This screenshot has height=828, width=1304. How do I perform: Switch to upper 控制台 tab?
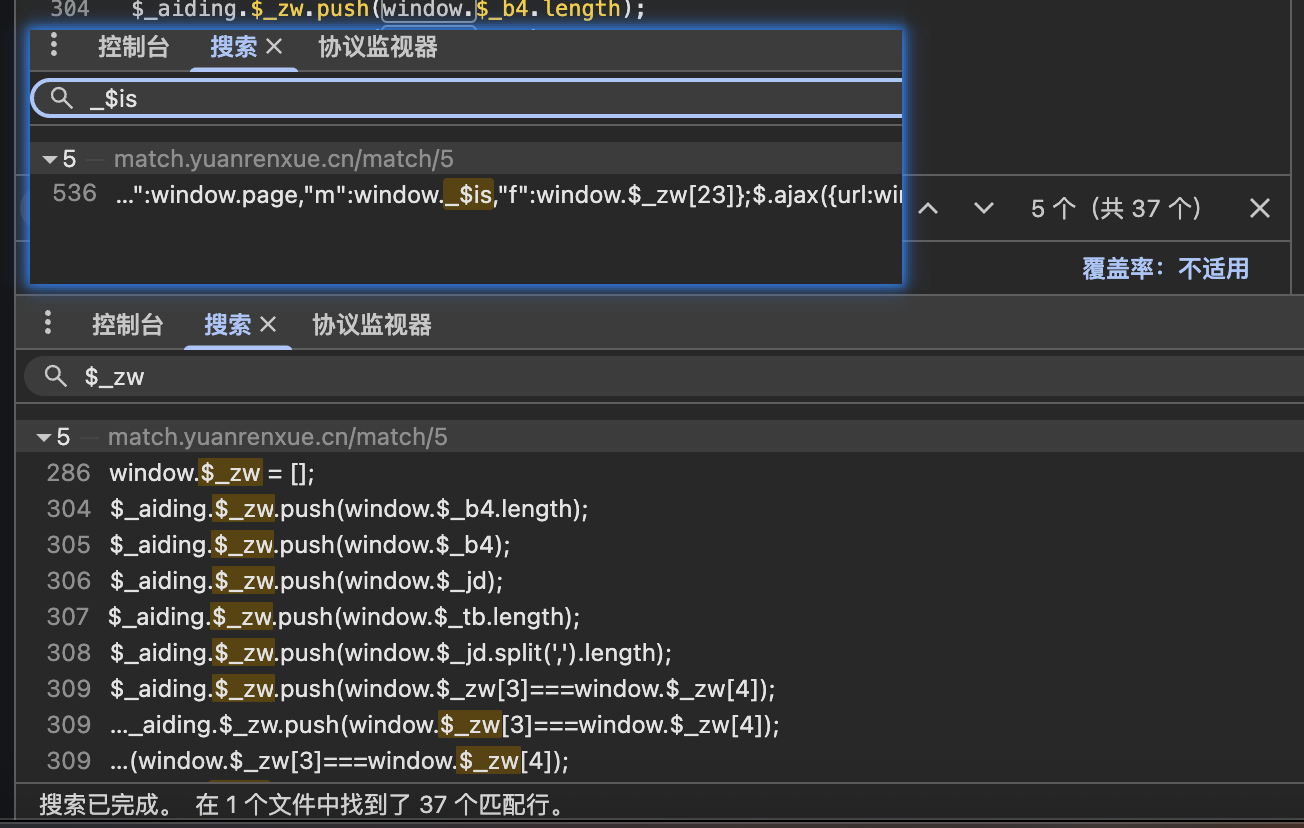(133, 47)
